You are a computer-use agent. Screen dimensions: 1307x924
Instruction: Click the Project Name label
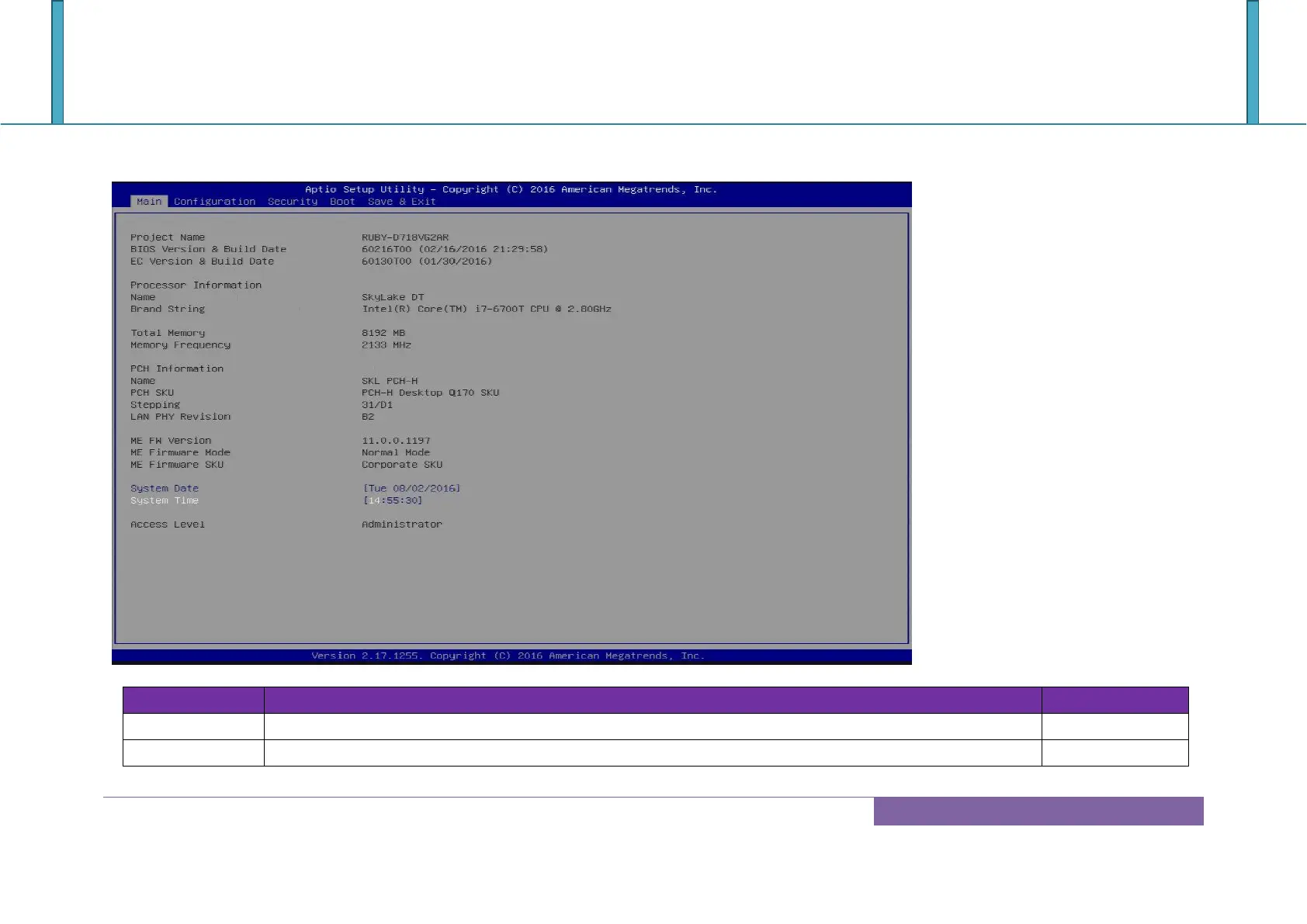pyautogui.click(x=168, y=237)
